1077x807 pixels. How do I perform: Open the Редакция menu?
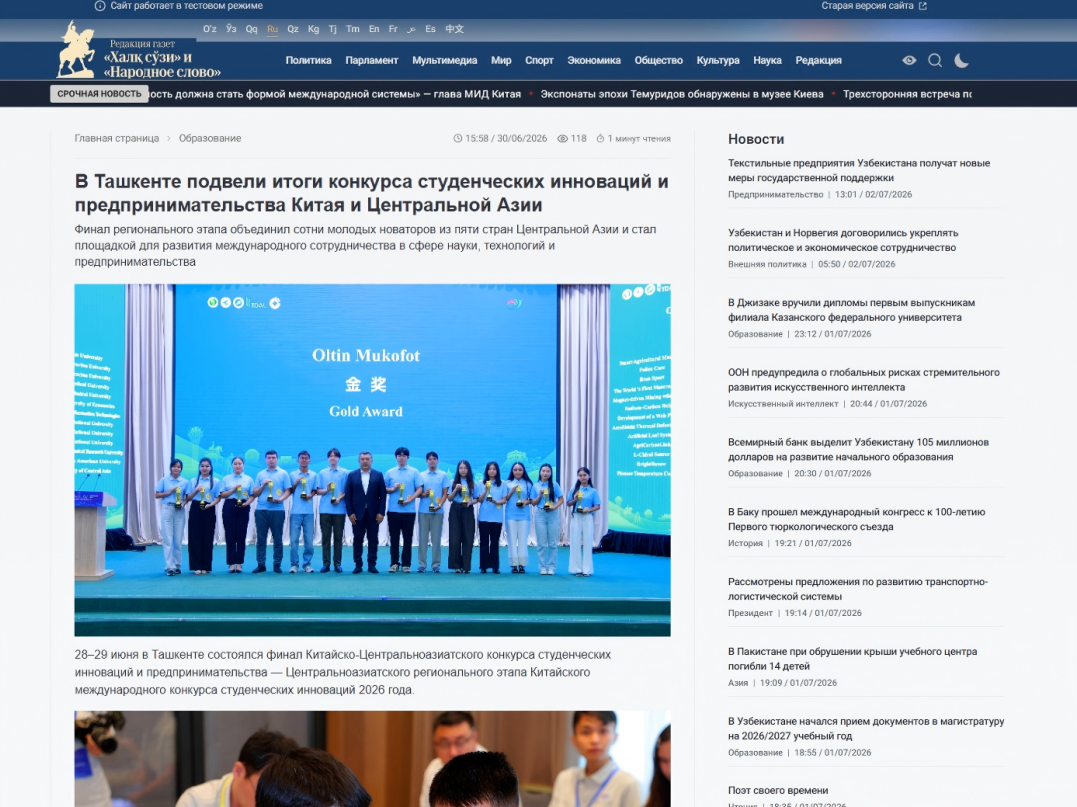pos(818,60)
